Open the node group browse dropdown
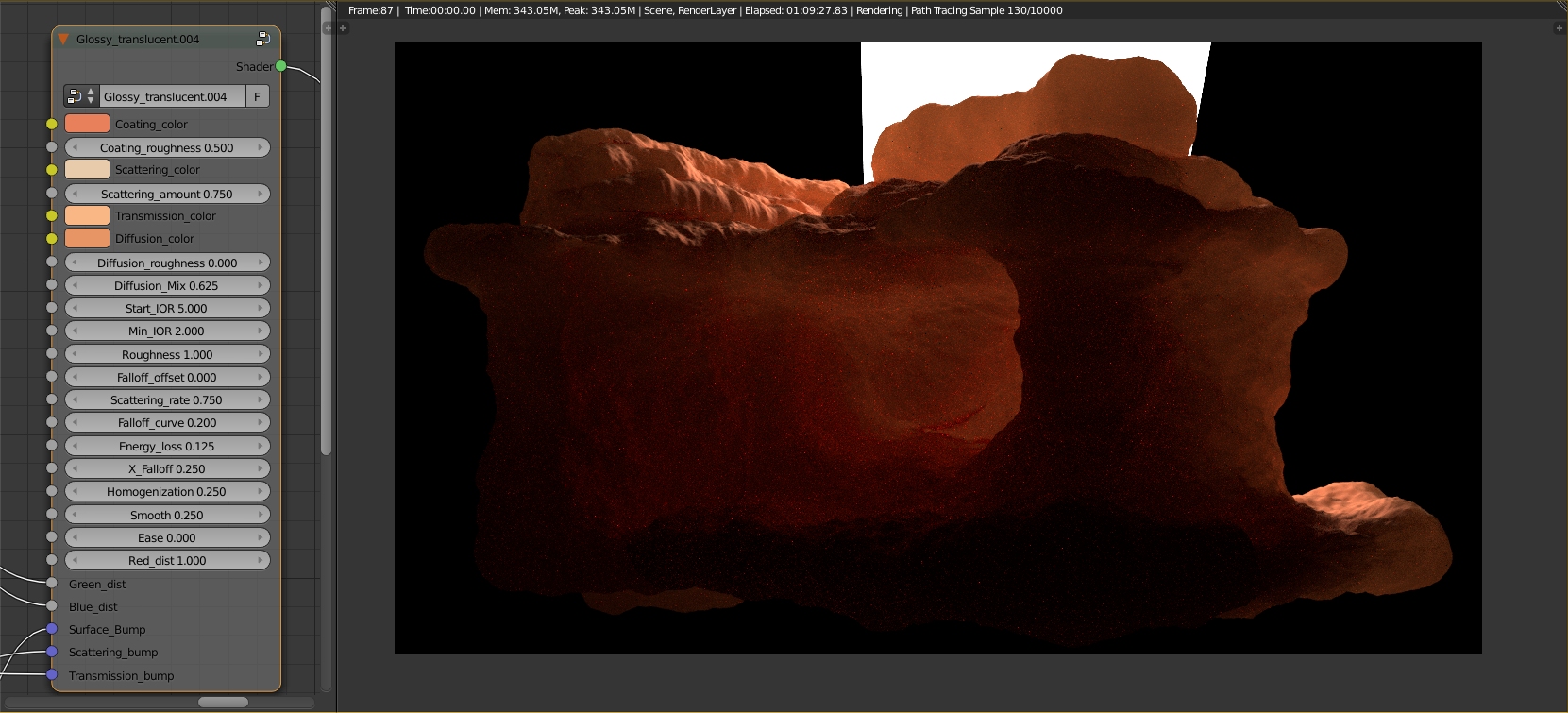The height and width of the screenshot is (713, 1568). 80,96
